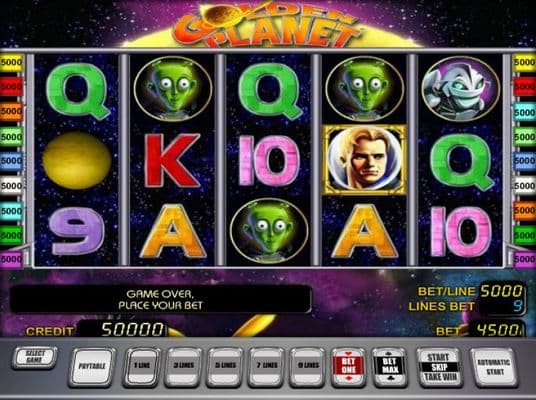Screen dimensions: 536x400
Task: Select the 9 Lines option
Action: (308, 366)
